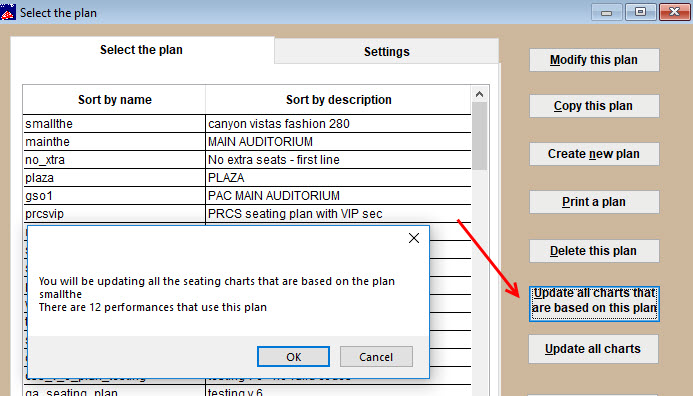Screen dimensions: 693x396
Task: Click Modify this plan button
Action: click(x=594, y=60)
